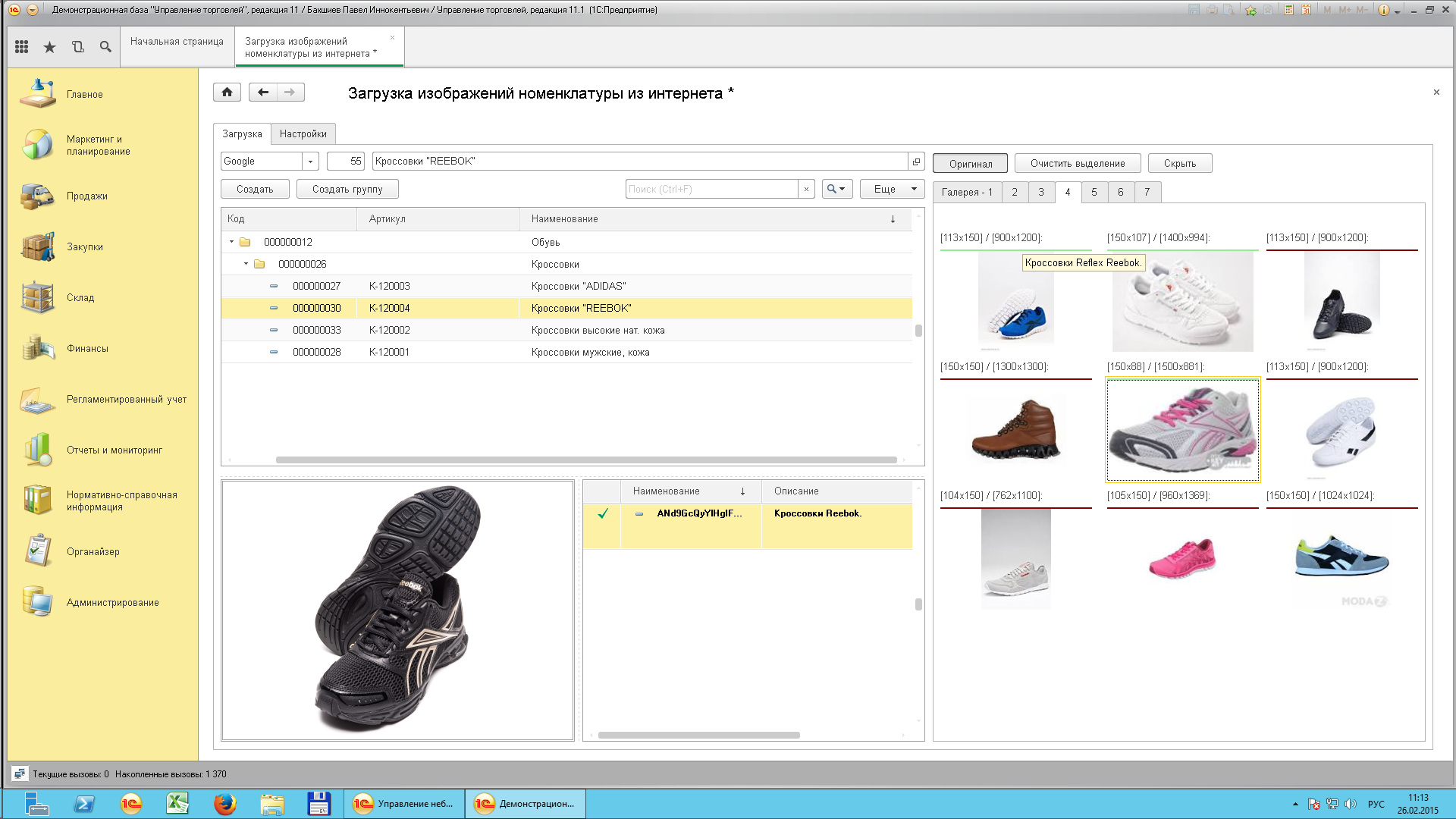Open the sections menu grid icon

point(21,47)
